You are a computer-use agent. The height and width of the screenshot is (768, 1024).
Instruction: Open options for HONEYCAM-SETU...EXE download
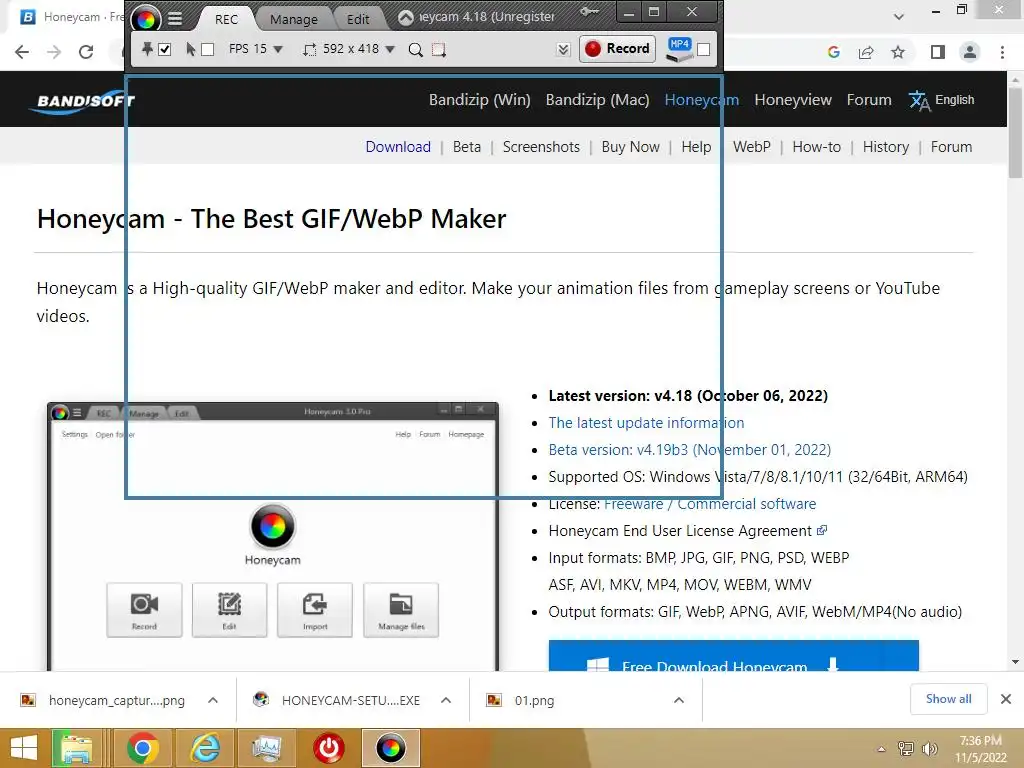[x=446, y=700]
